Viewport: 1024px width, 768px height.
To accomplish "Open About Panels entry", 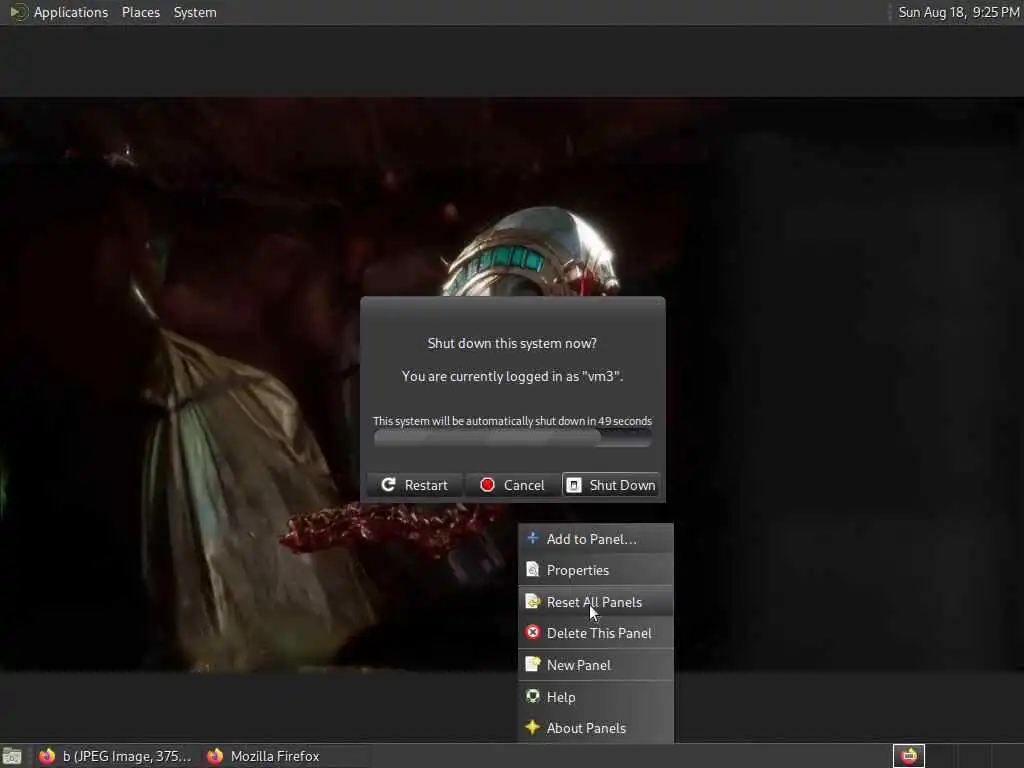I will pos(596,728).
